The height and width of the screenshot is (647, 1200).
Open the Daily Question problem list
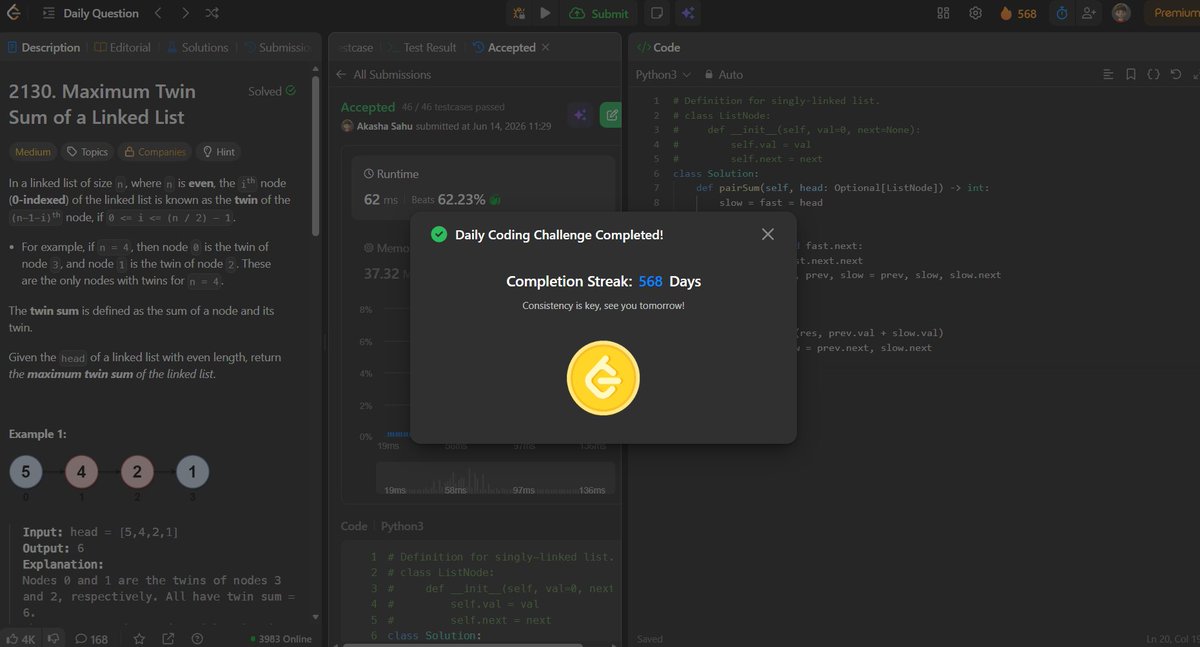click(x=90, y=13)
